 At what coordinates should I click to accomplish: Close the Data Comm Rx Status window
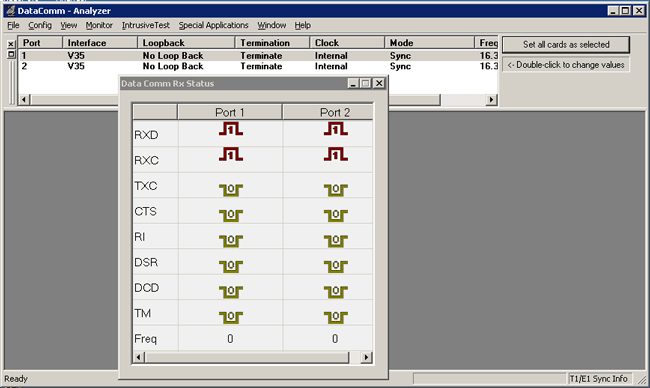[379, 83]
